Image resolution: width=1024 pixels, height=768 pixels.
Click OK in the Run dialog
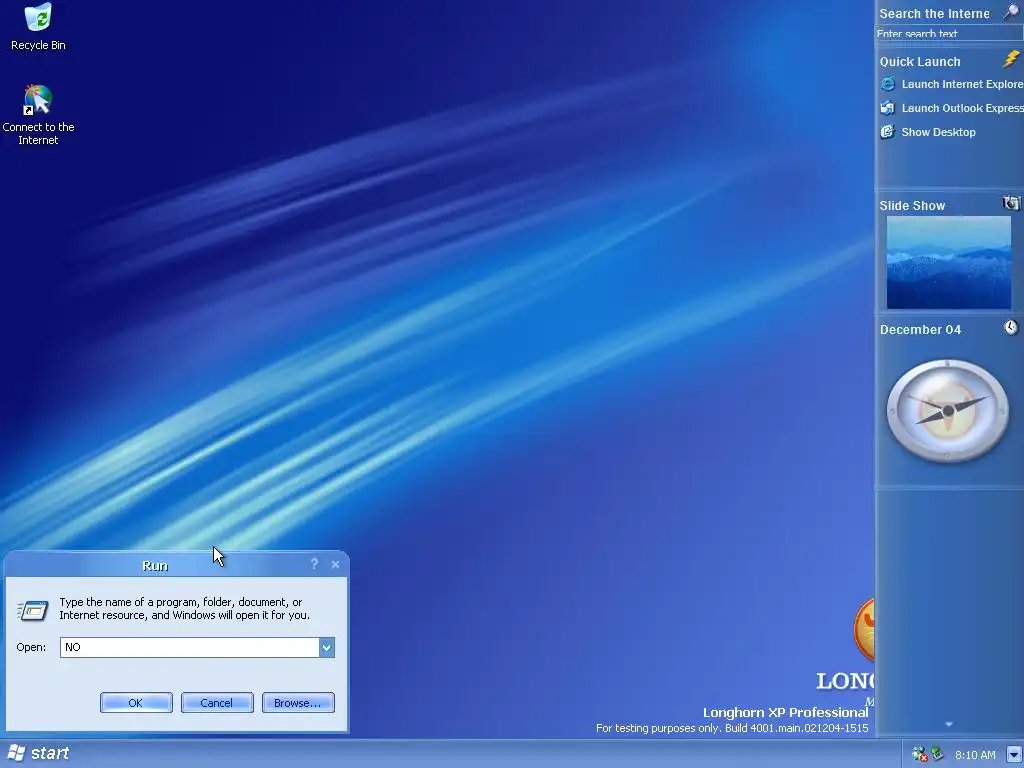pyautogui.click(x=136, y=703)
